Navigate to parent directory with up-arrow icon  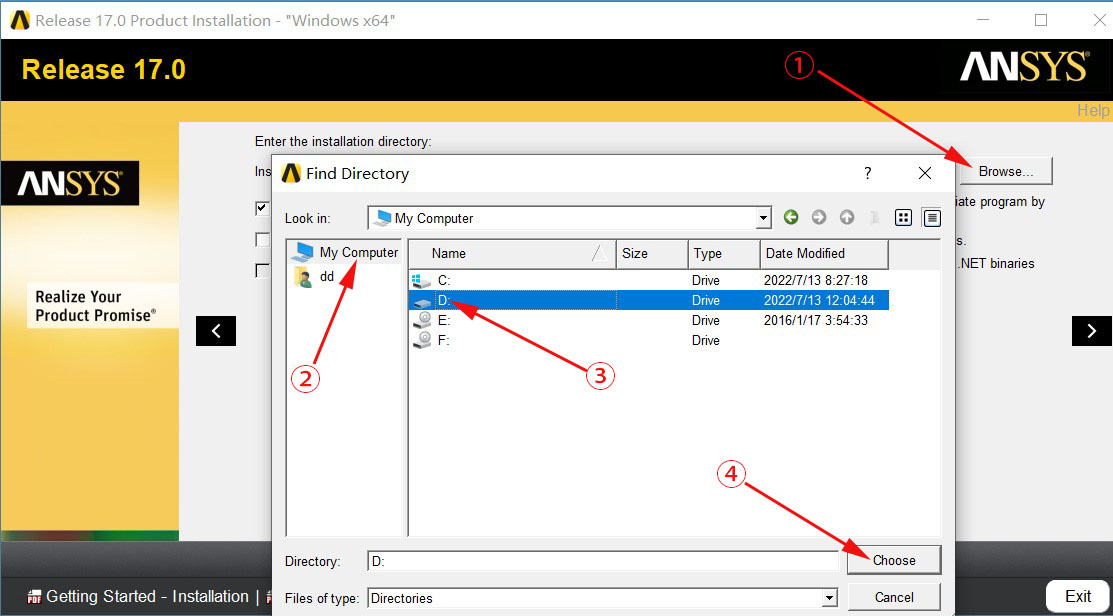point(847,218)
